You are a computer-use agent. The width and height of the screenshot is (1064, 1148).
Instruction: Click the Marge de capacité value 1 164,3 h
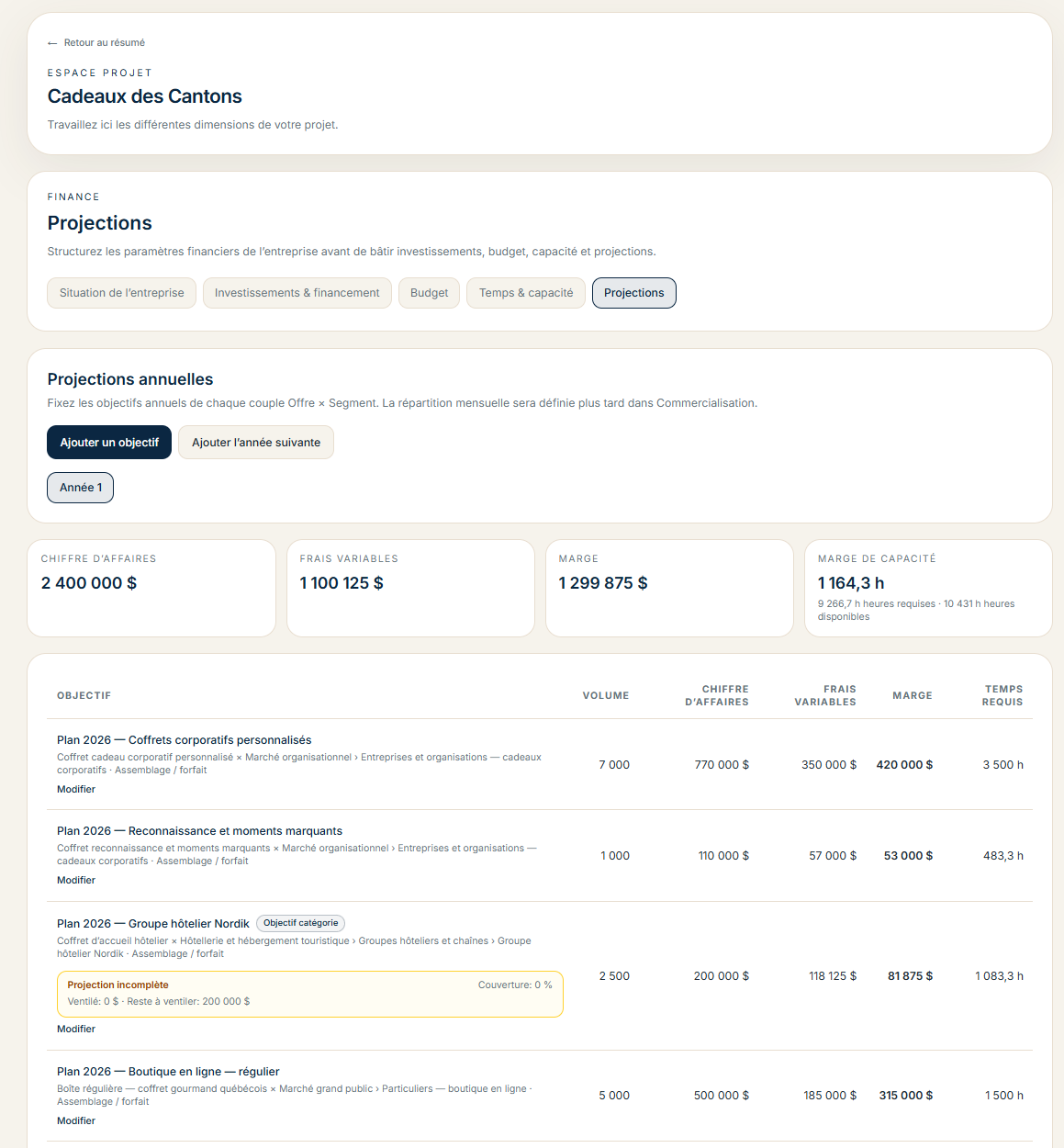click(x=851, y=583)
